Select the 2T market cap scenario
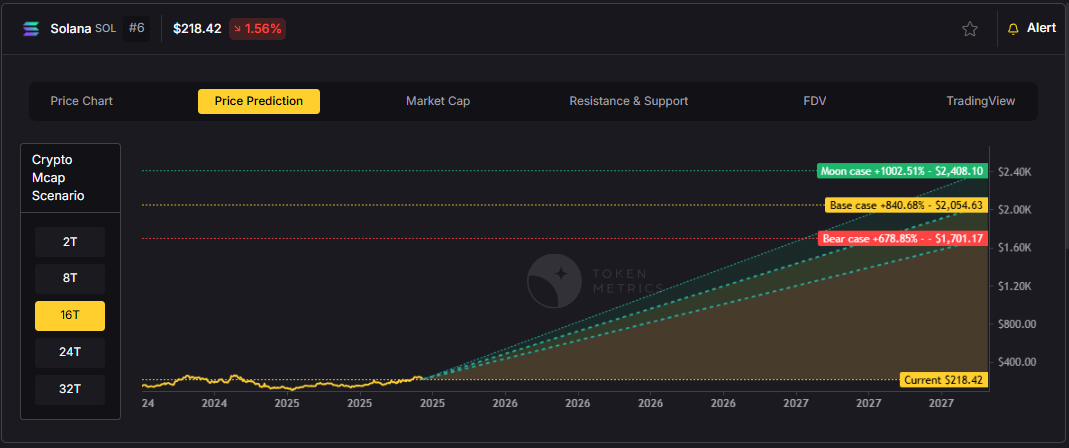 click(x=70, y=241)
